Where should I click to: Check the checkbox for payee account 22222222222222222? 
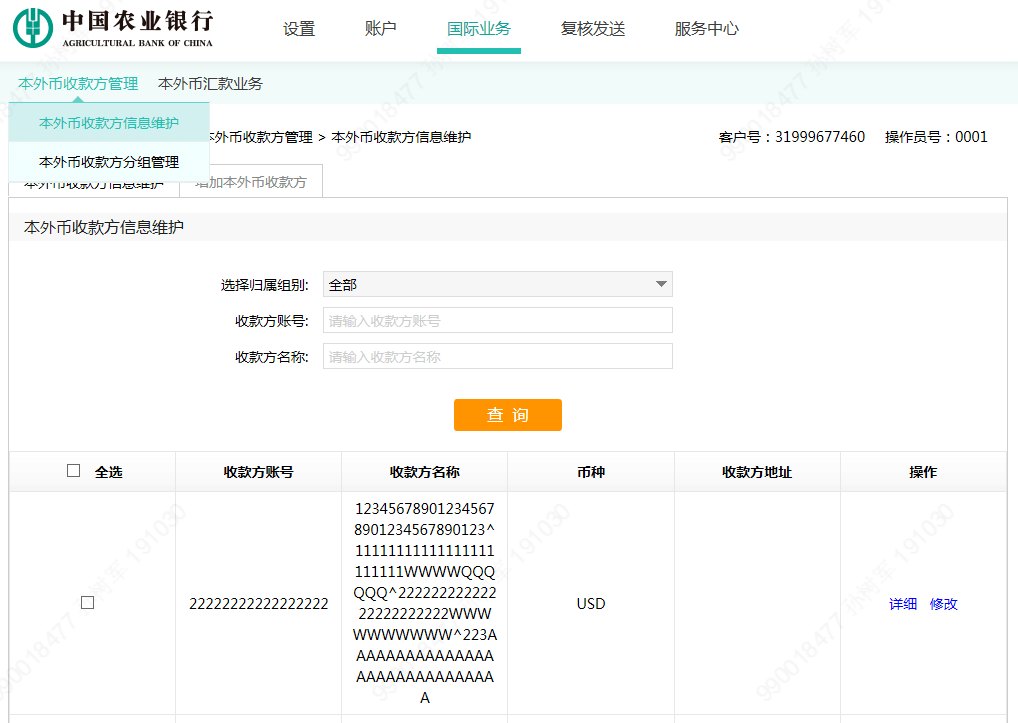88,603
